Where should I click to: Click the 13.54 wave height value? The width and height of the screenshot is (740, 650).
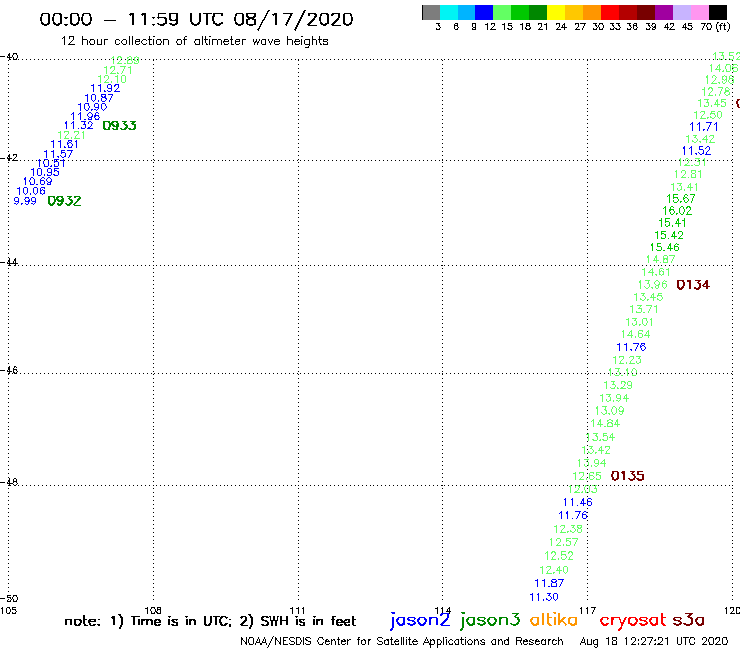(x=600, y=437)
